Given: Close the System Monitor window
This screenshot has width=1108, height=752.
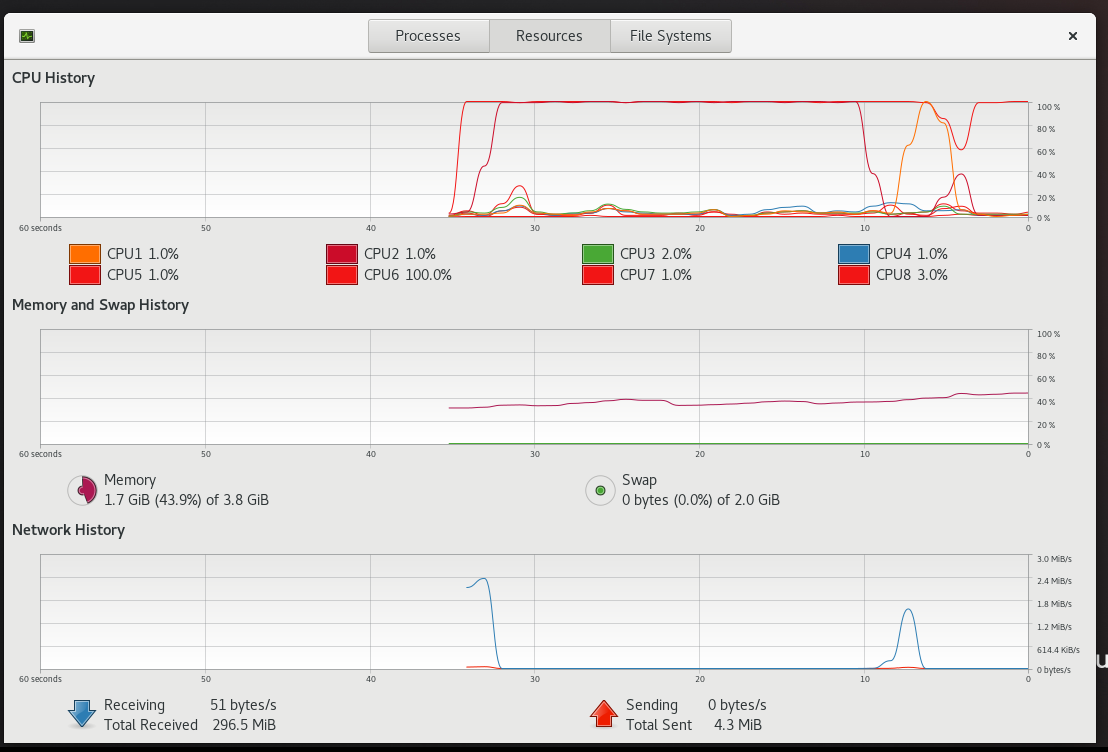Looking at the screenshot, I should pos(1073,36).
